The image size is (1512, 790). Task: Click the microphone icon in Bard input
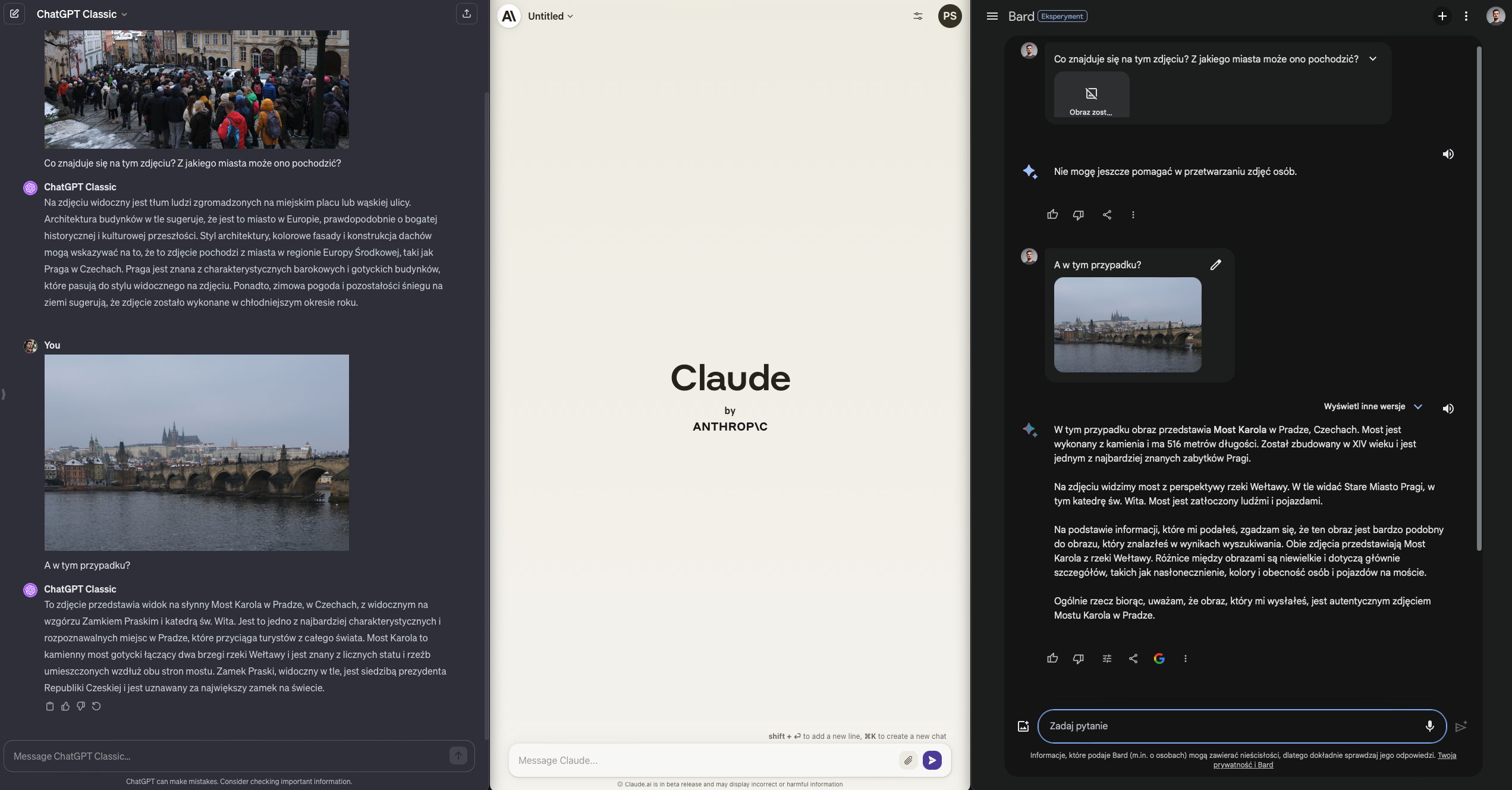[x=1429, y=726]
